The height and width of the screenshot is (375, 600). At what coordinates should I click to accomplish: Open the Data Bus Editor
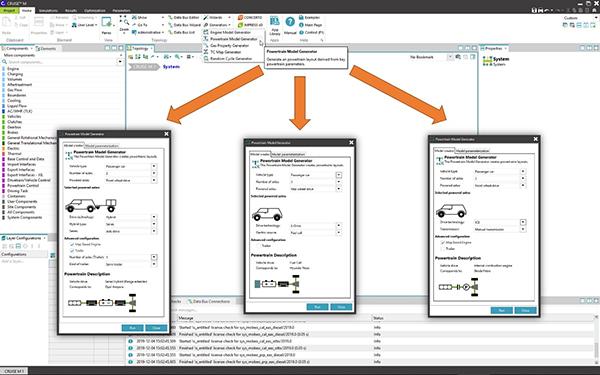pos(183,18)
